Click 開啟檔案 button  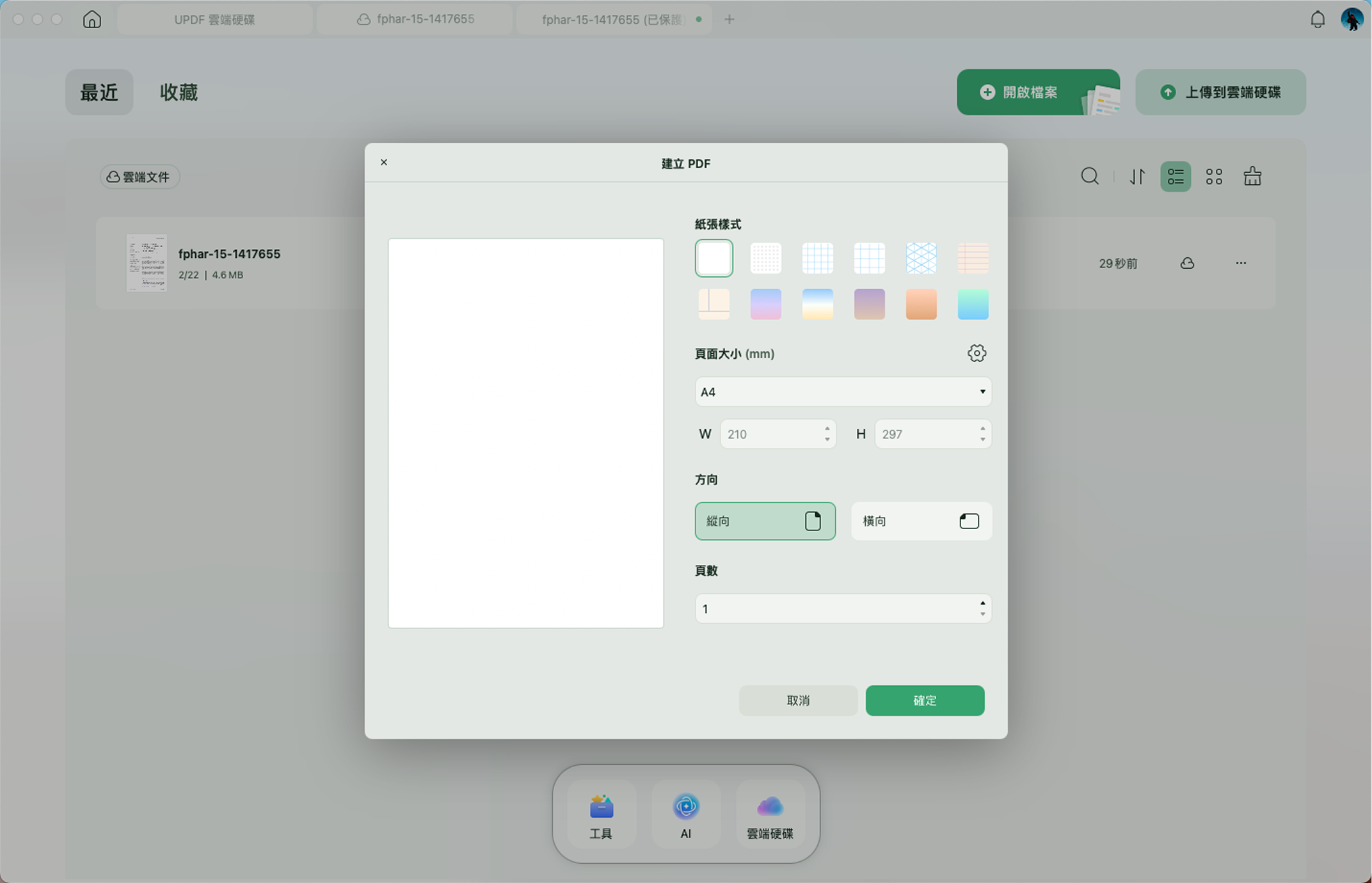coord(1038,92)
